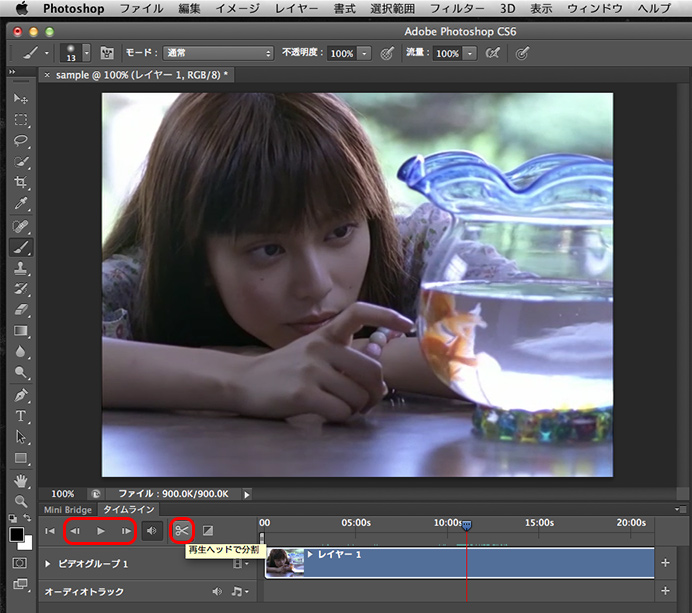Select the Path Selection tool
Image resolution: width=692 pixels, height=613 pixels.
pos(20,437)
